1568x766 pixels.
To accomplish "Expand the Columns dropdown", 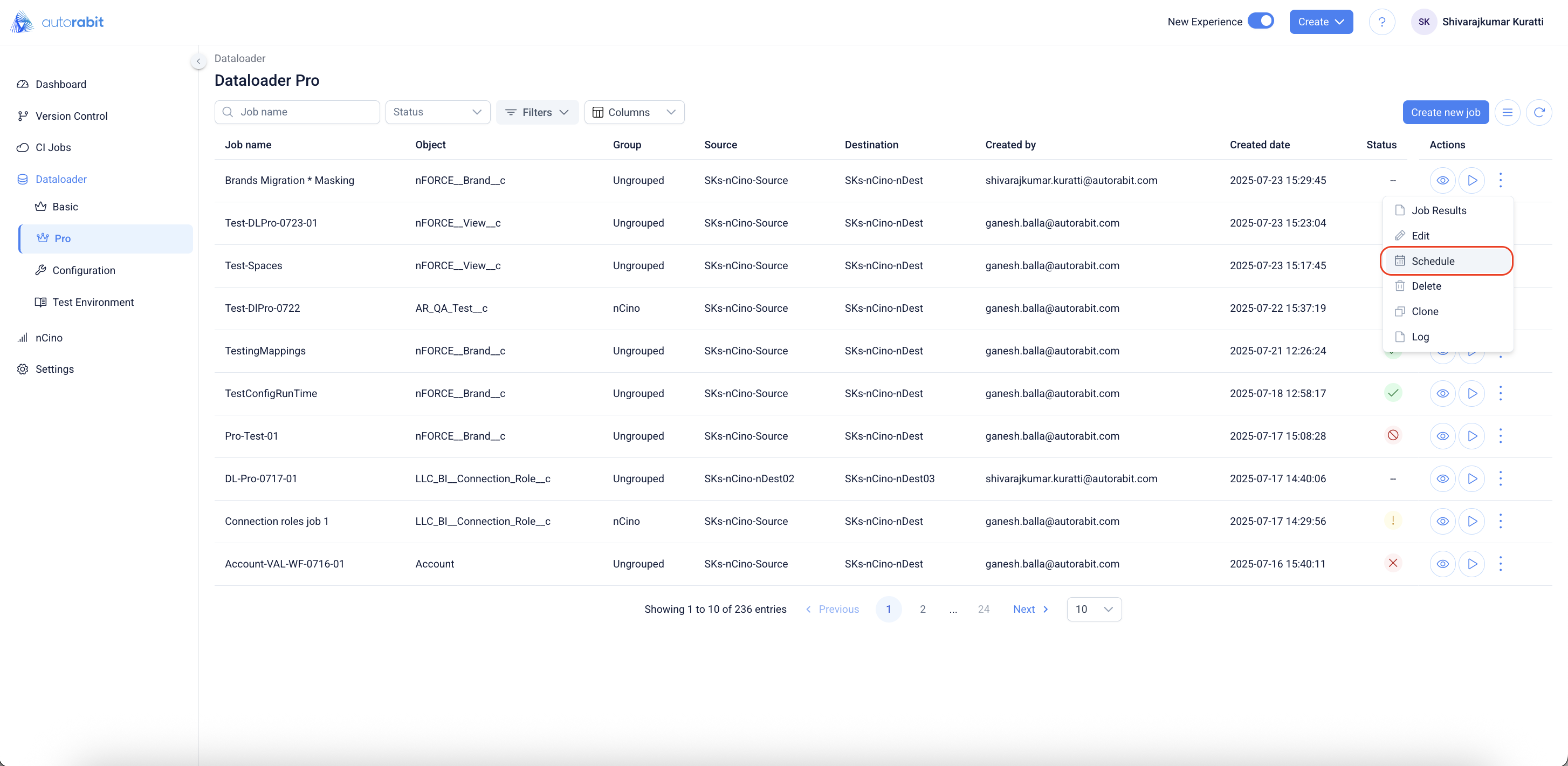I will (634, 112).
